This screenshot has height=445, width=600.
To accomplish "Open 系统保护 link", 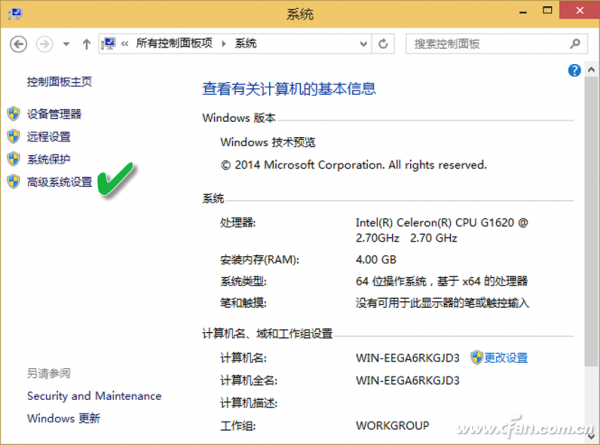I will [x=49, y=159].
